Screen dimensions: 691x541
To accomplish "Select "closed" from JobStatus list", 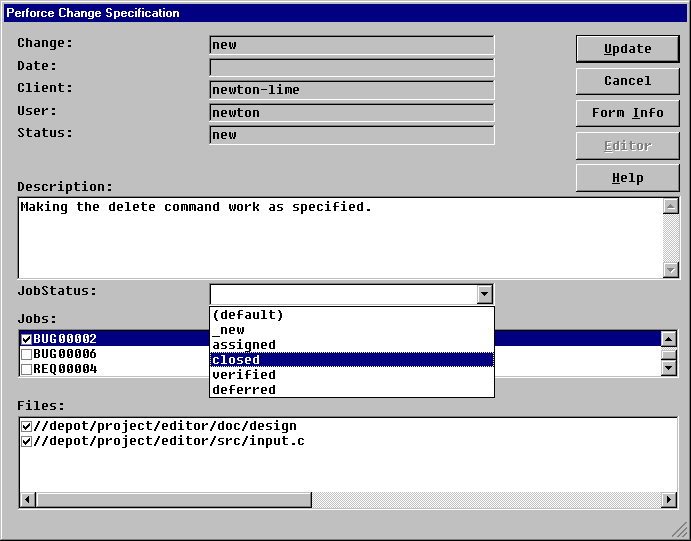I will tap(351, 360).
